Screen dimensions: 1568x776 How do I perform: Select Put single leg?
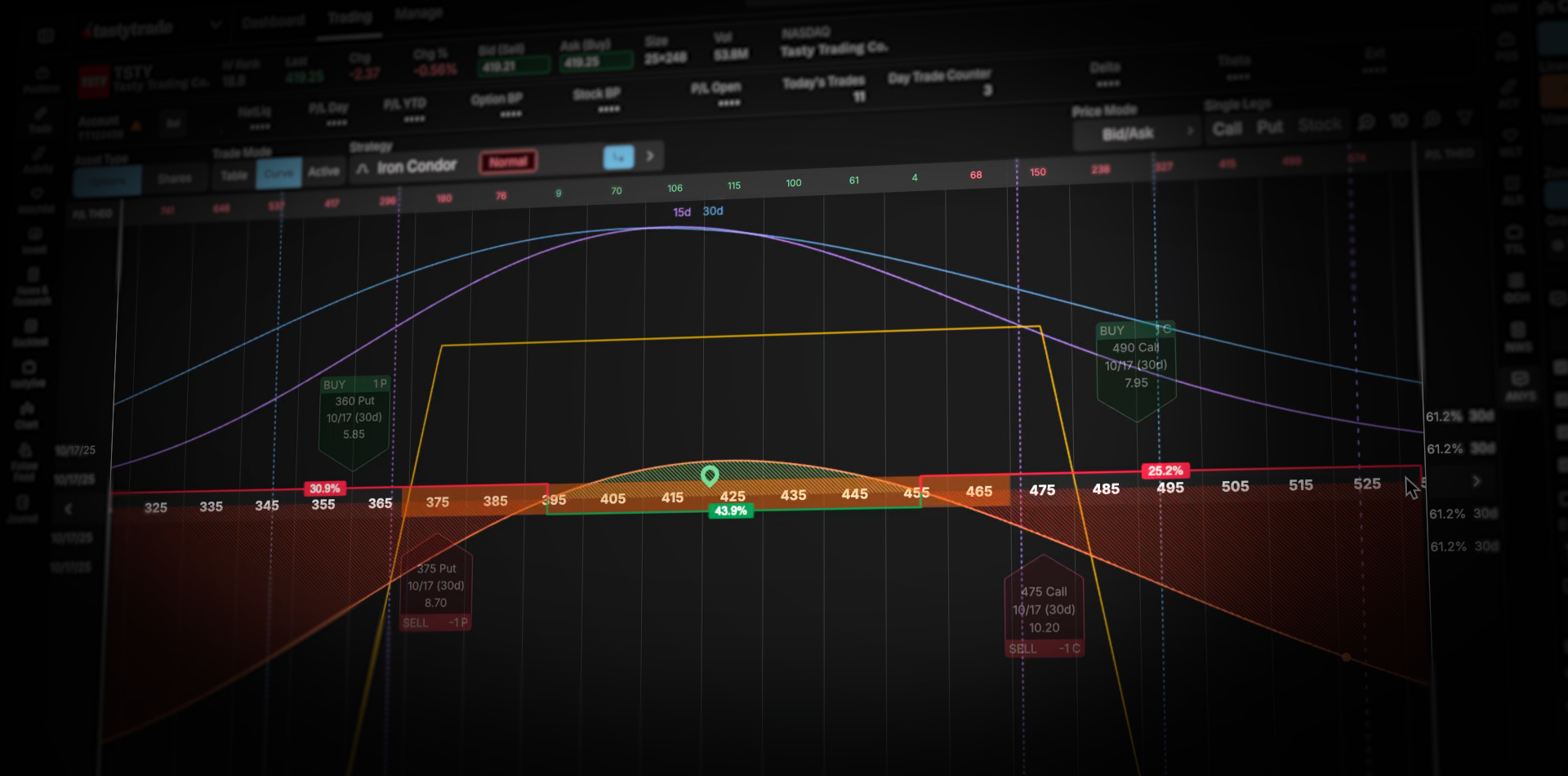1269,127
